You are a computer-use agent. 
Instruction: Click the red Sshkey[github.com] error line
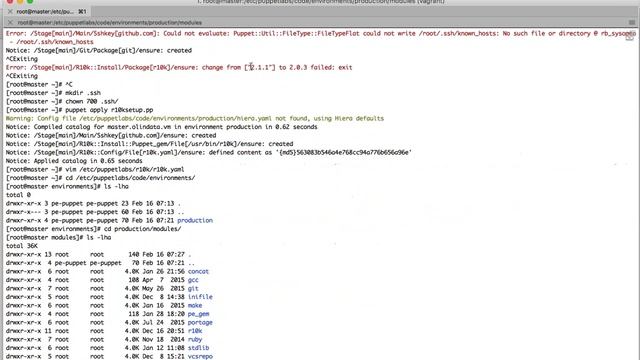[x=320, y=33]
